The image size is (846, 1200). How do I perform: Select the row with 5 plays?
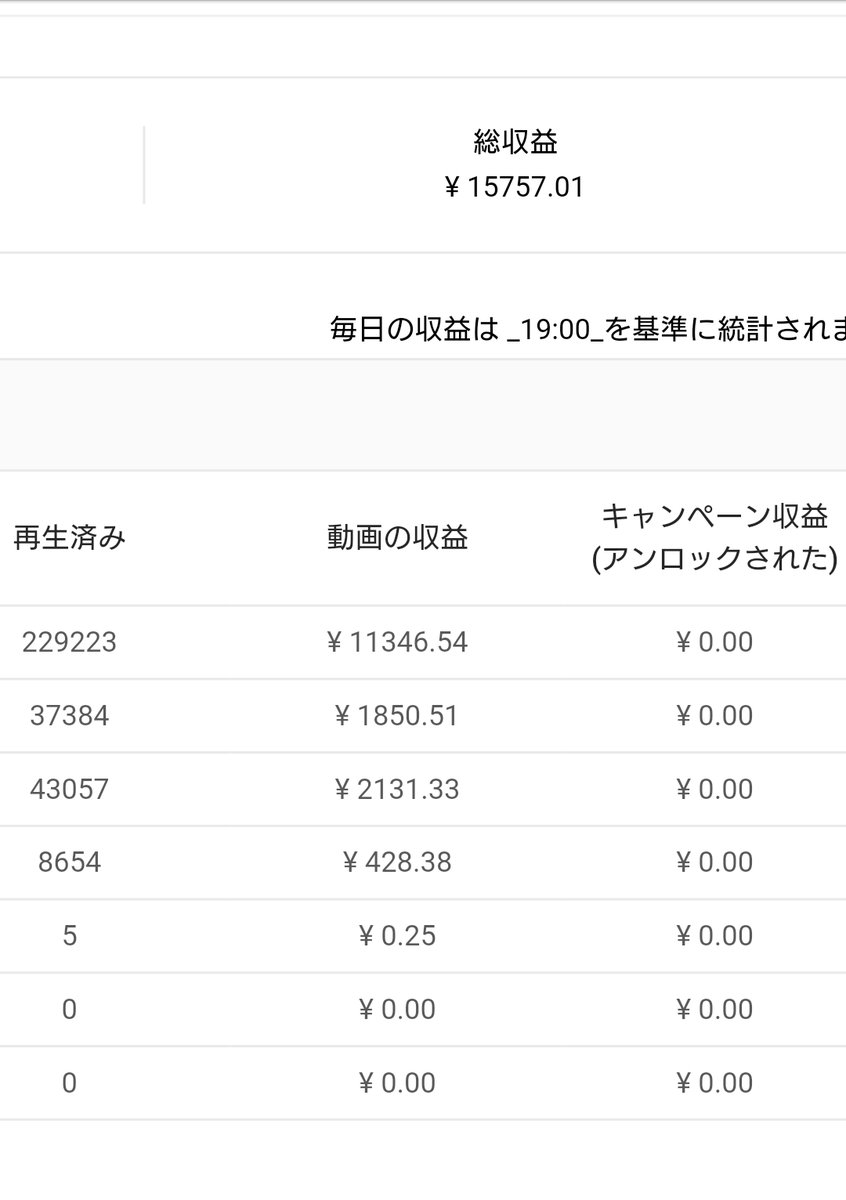[423, 936]
